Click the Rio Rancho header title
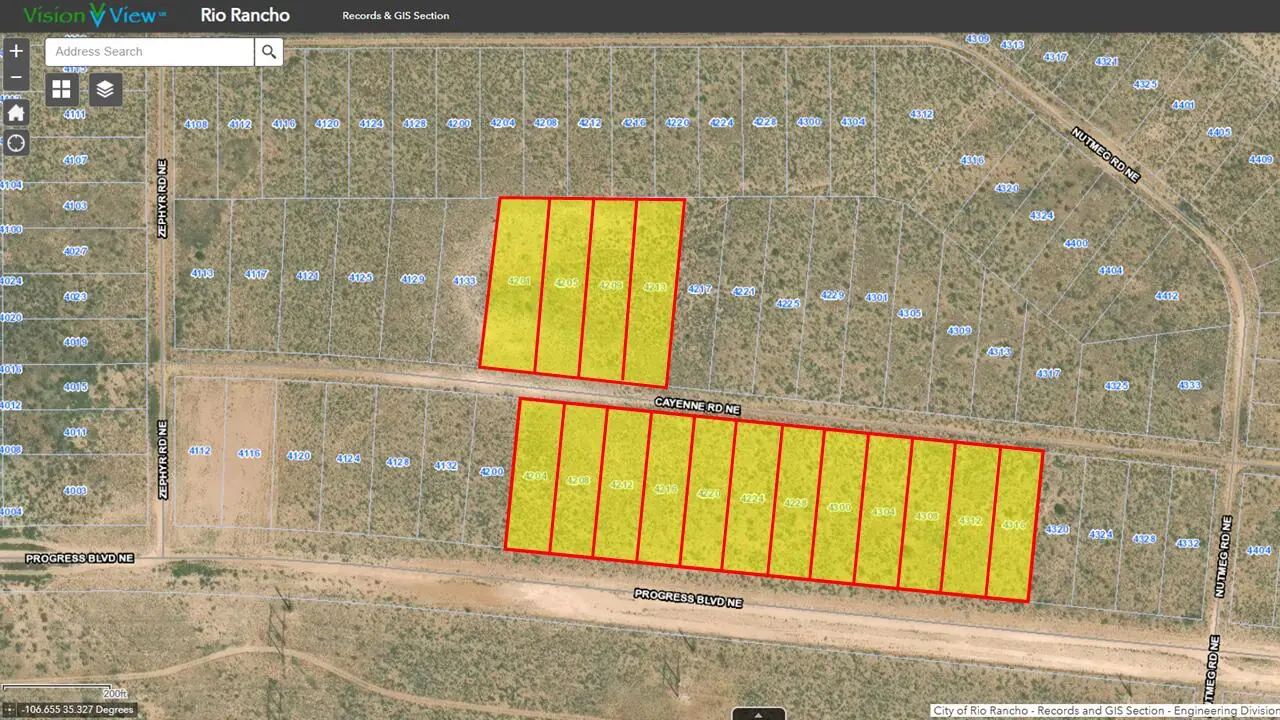Viewport: 1280px width, 720px height. click(x=244, y=15)
